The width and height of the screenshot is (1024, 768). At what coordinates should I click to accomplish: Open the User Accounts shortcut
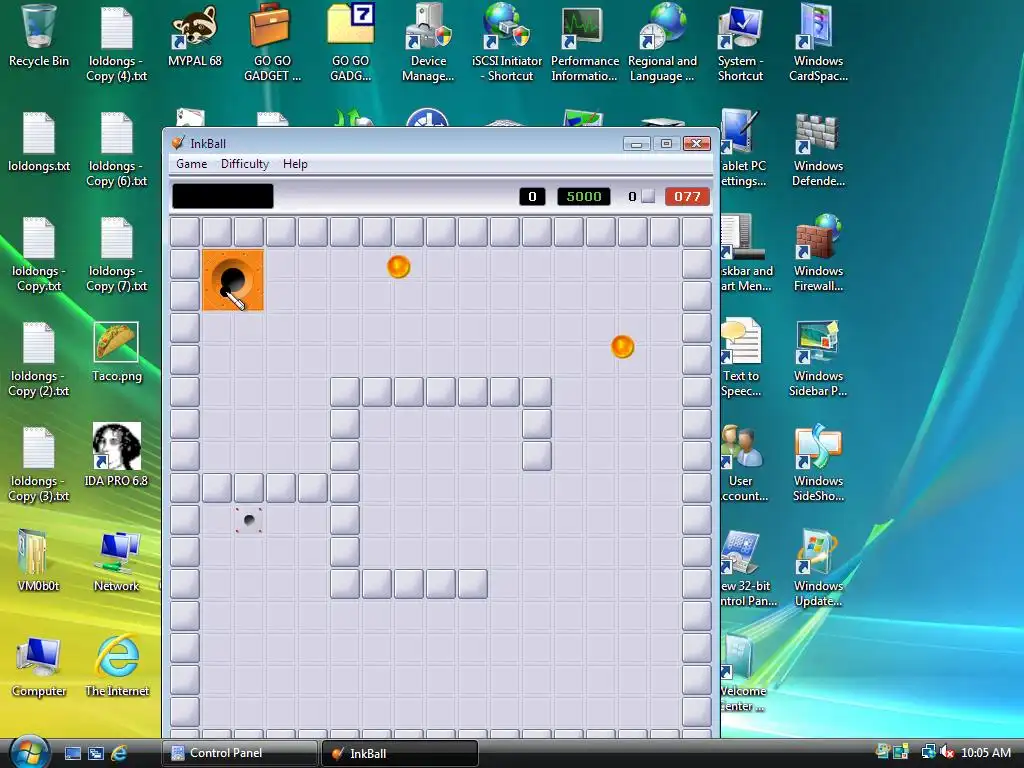pyautogui.click(x=743, y=463)
